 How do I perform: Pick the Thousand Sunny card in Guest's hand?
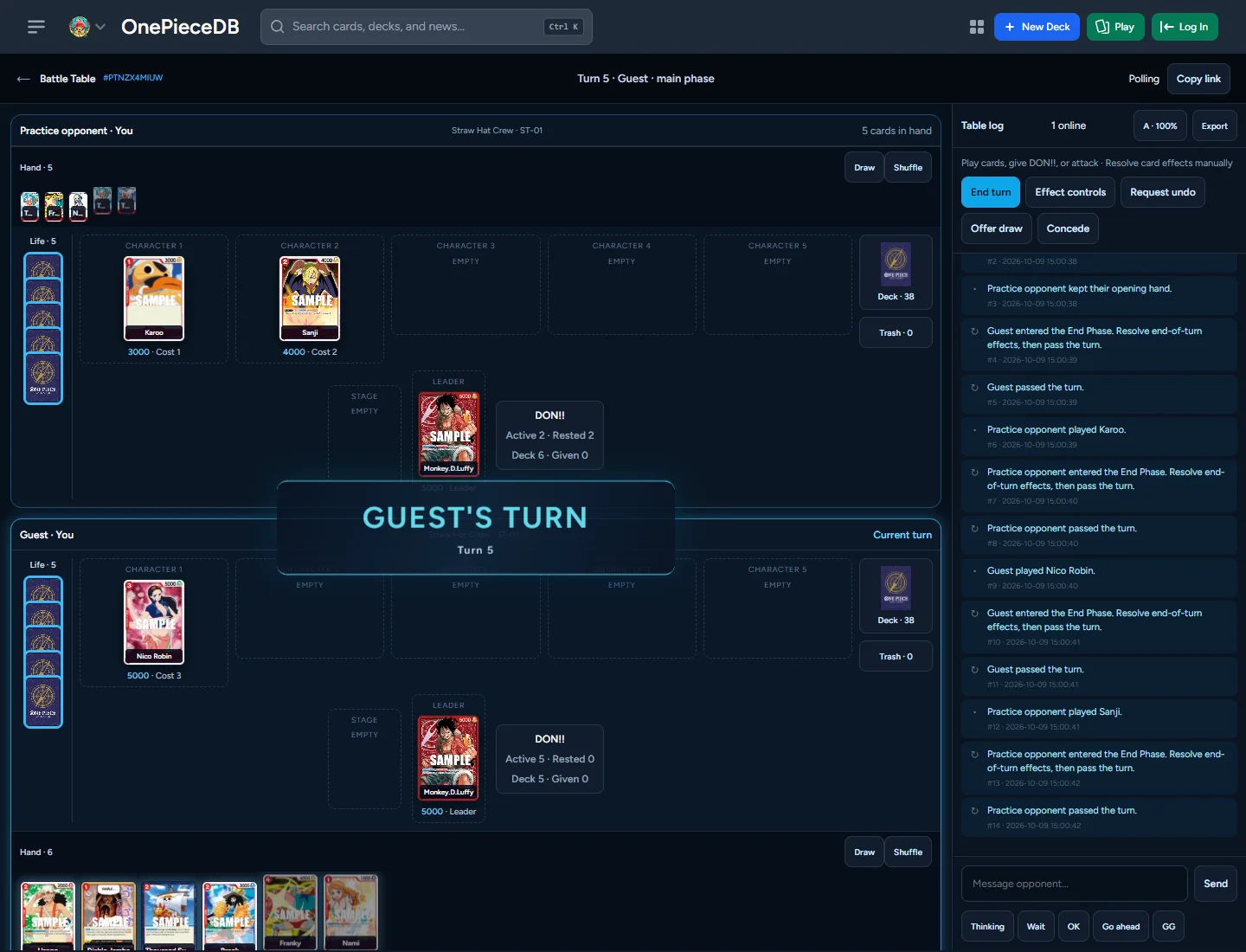click(x=169, y=917)
